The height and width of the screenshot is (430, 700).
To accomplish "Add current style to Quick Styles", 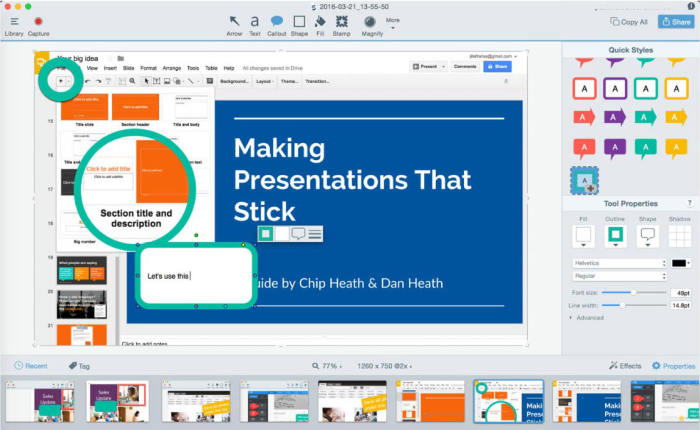I will [584, 180].
